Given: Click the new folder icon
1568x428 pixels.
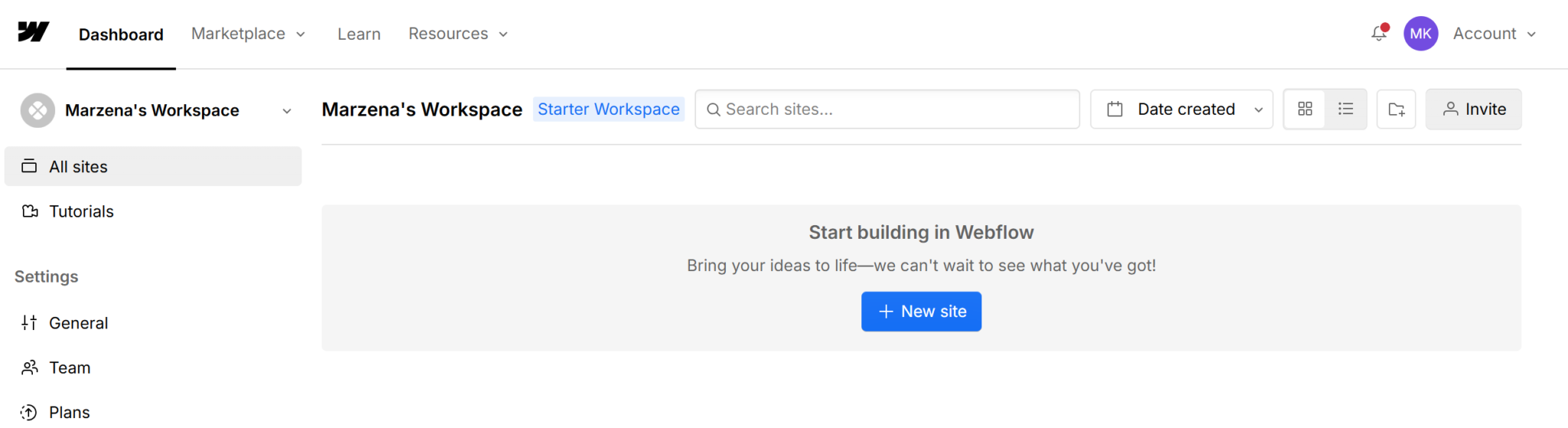Looking at the screenshot, I should click(1396, 109).
